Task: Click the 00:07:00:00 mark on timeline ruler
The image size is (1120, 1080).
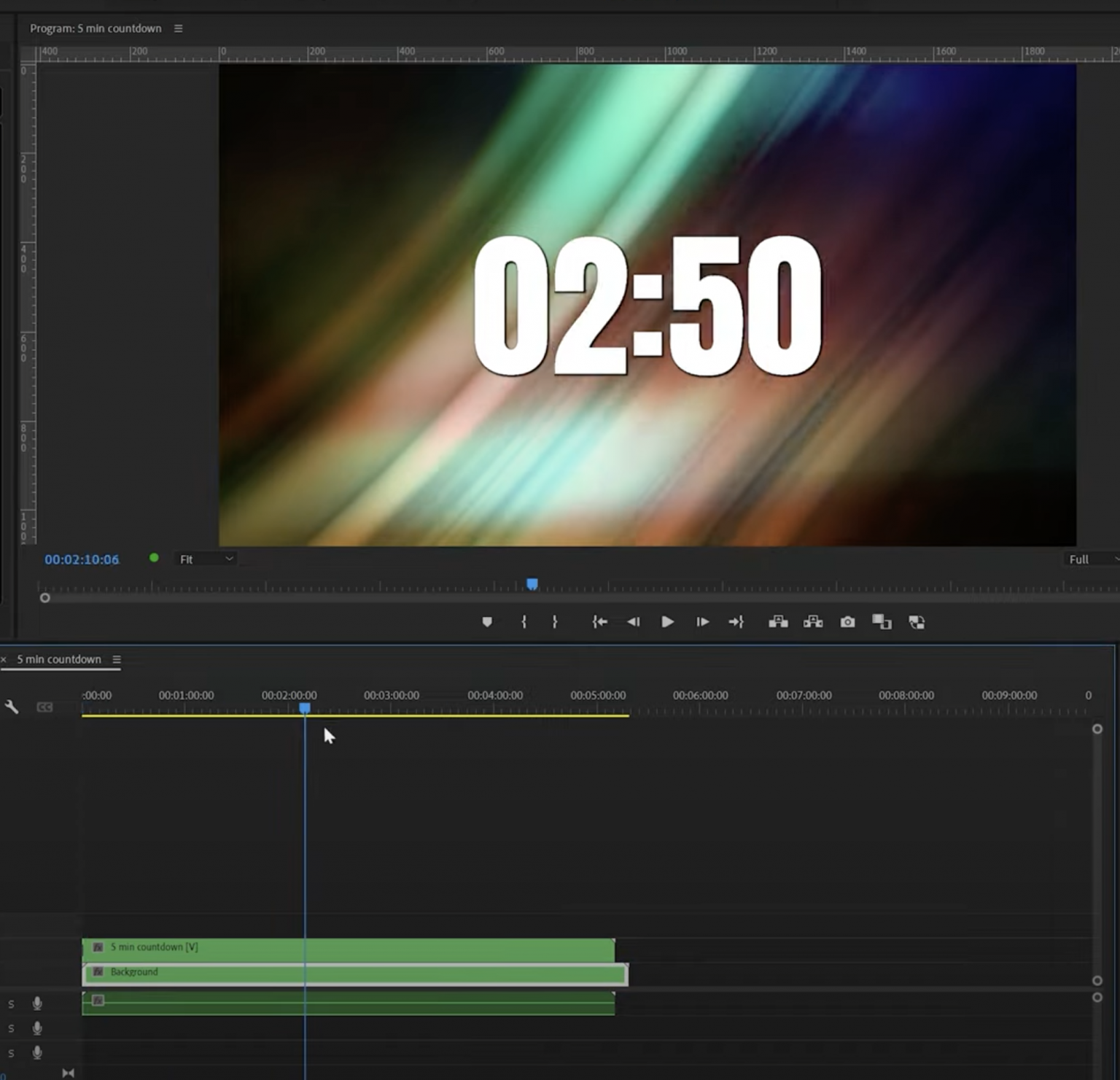Action: tap(804, 696)
